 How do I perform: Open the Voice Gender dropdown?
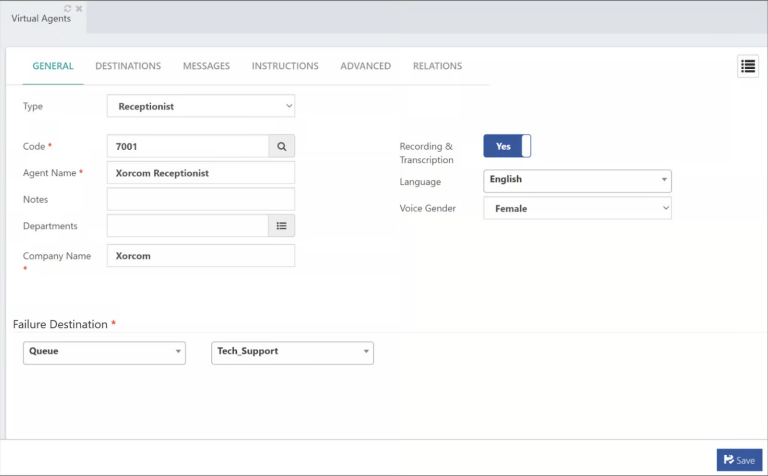pyautogui.click(x=577, y=208)
